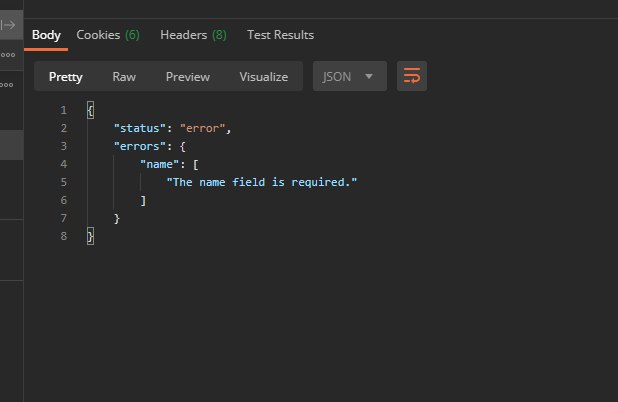Click the closing brace on line 7
This screenshot has width=618, height=402.
click(x=117, y=219)
